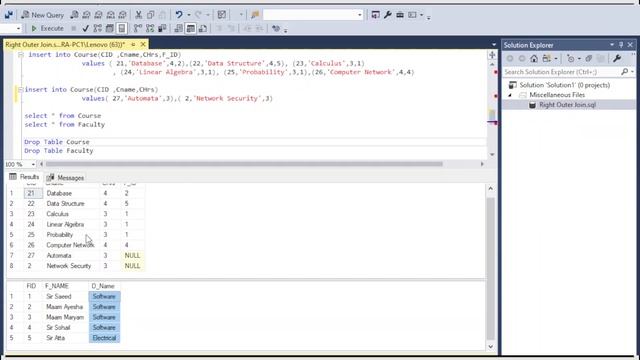Image resolution: width=640 pixels, height=360 pixels.
Task: Open a New Query window
Action: click(43, 15)
